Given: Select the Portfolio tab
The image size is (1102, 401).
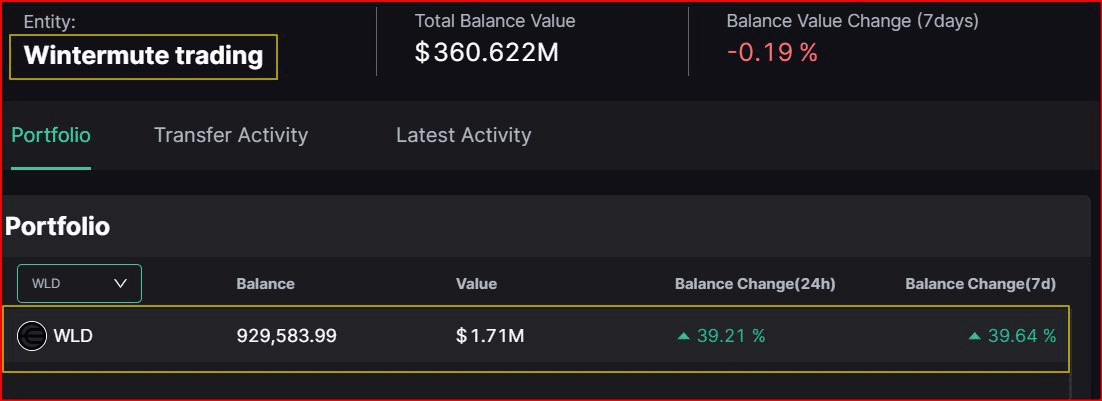Looking at the screenshot, I should (x=51, y=135).
